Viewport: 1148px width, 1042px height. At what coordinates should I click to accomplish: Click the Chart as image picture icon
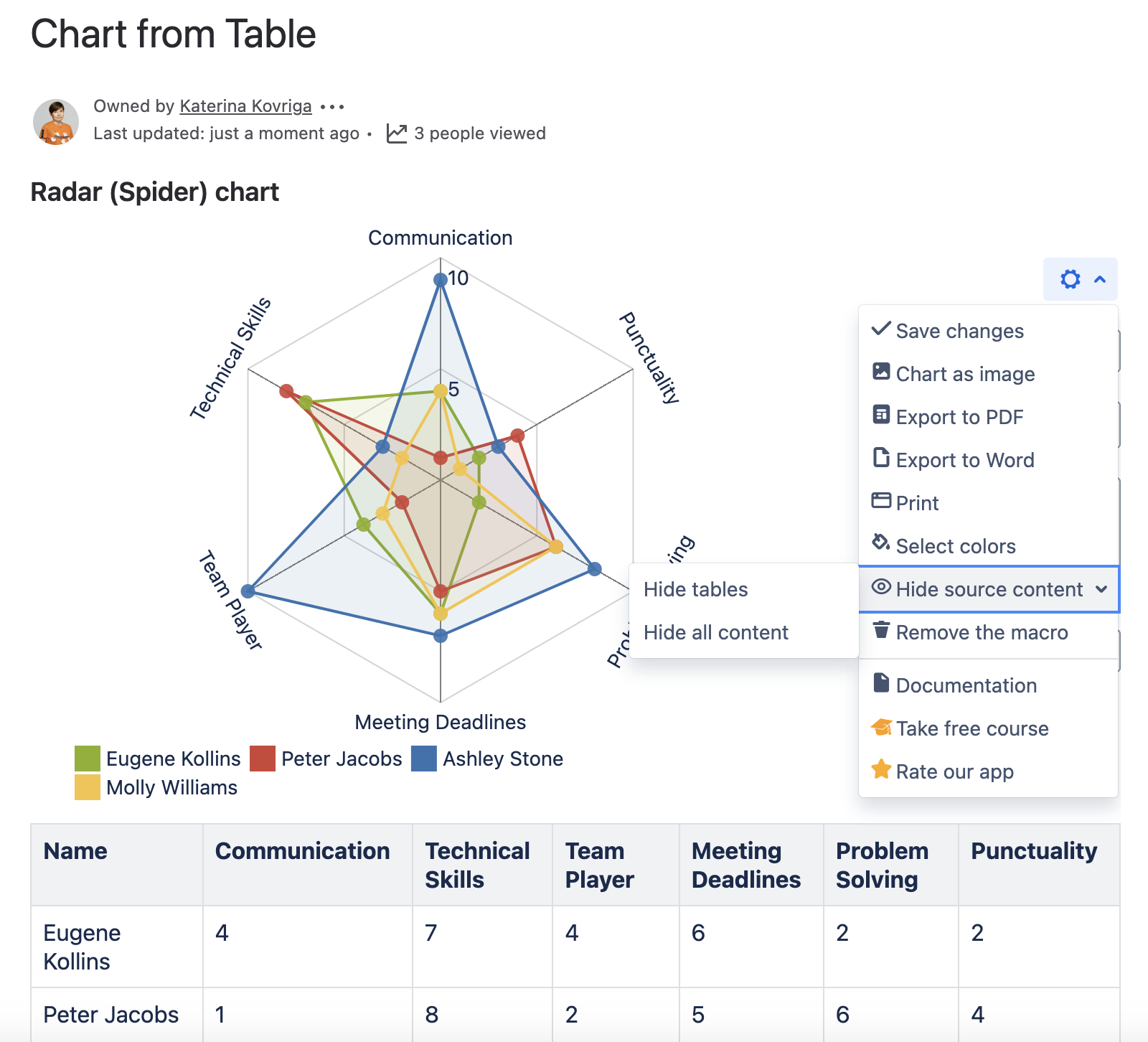point(881,372)
